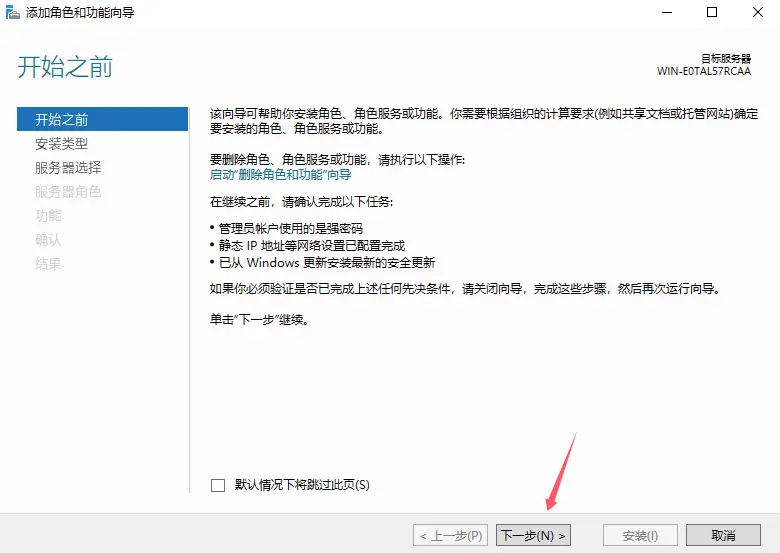Select 结果 step in sidebar
780x553 pixels.
coord(48,263)
